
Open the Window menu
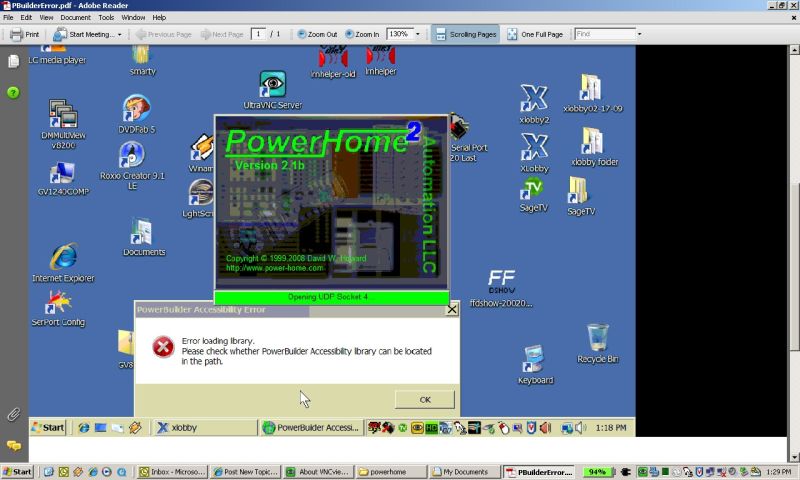(x=133, y=17)
